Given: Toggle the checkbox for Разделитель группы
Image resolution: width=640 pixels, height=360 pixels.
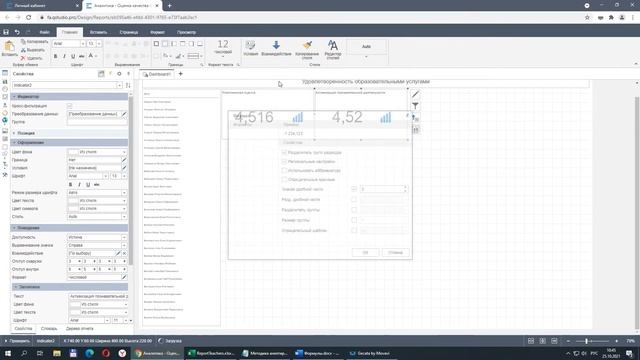Looking at the screenshot, I should point(354,210).
